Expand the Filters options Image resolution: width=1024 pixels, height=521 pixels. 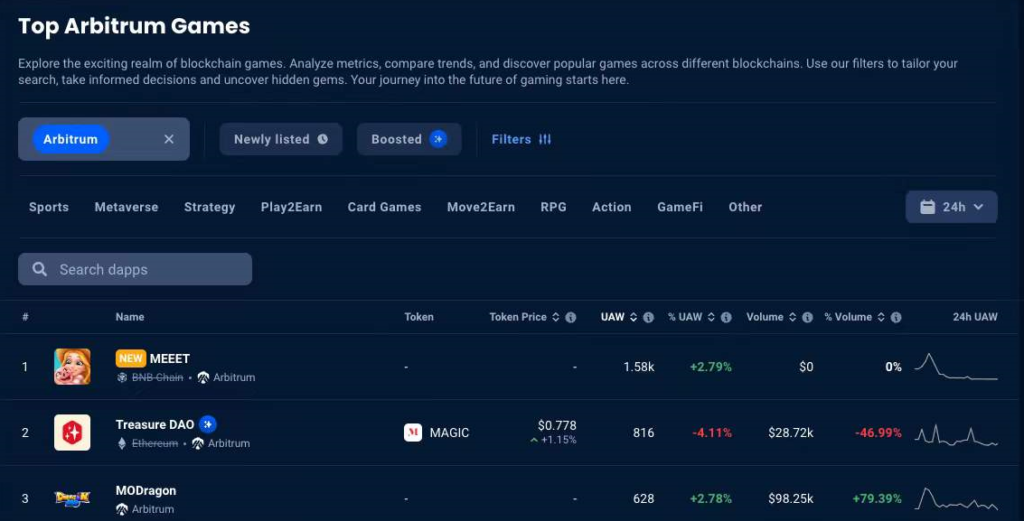(x=521, y=139)
